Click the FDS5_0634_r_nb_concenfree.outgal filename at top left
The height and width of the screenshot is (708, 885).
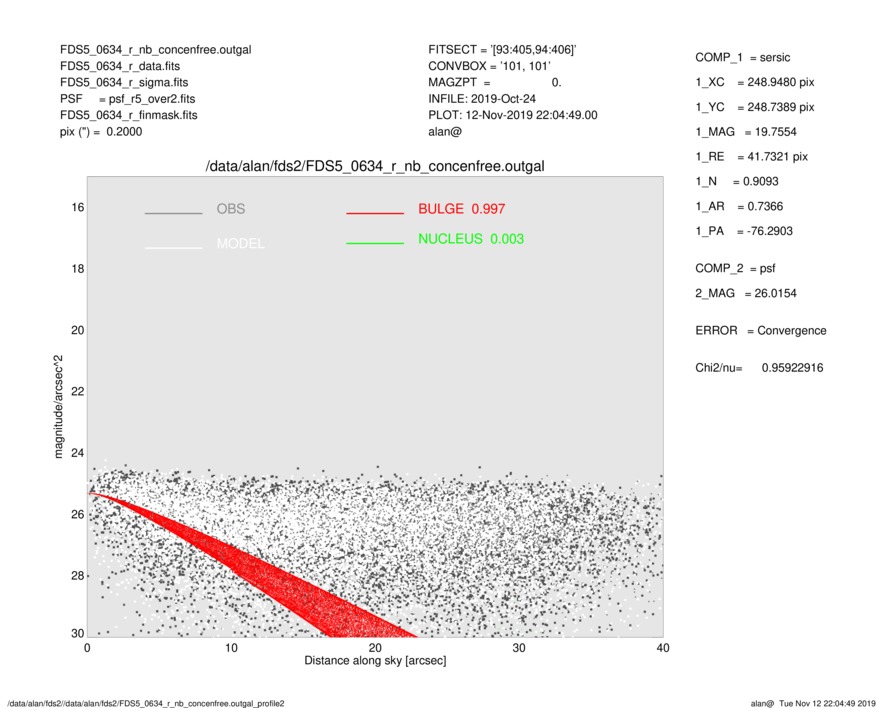tap(155, 50)
